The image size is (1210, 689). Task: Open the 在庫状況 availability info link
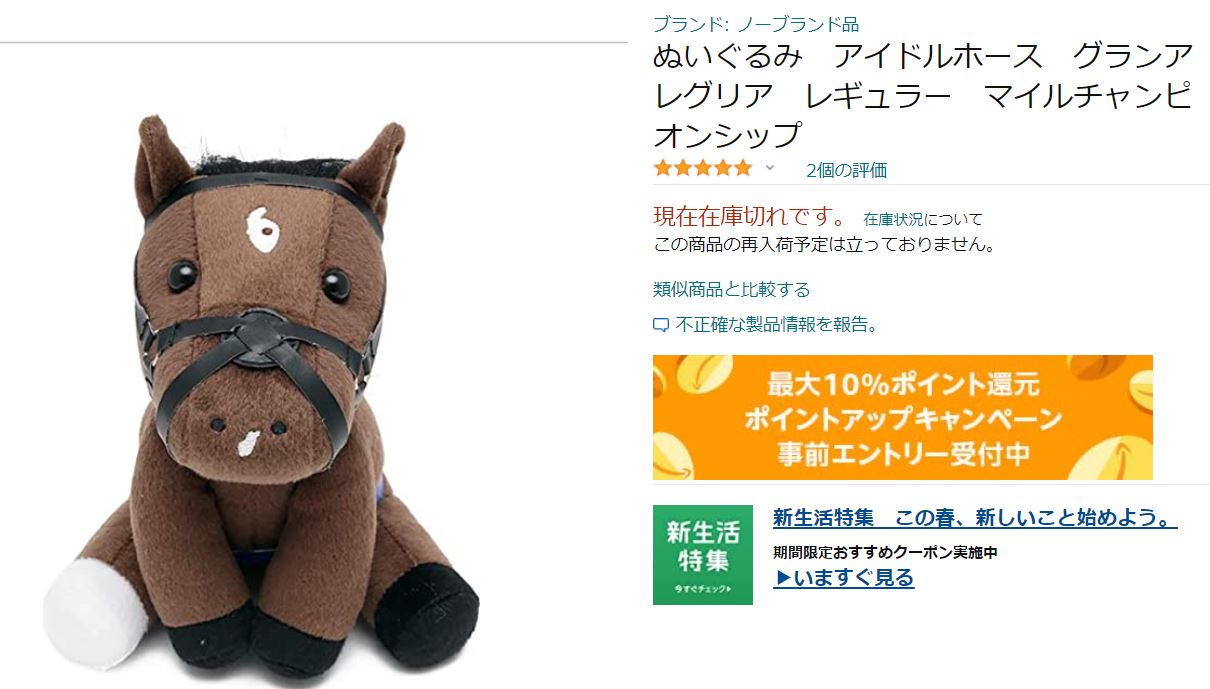click(893, 219)
